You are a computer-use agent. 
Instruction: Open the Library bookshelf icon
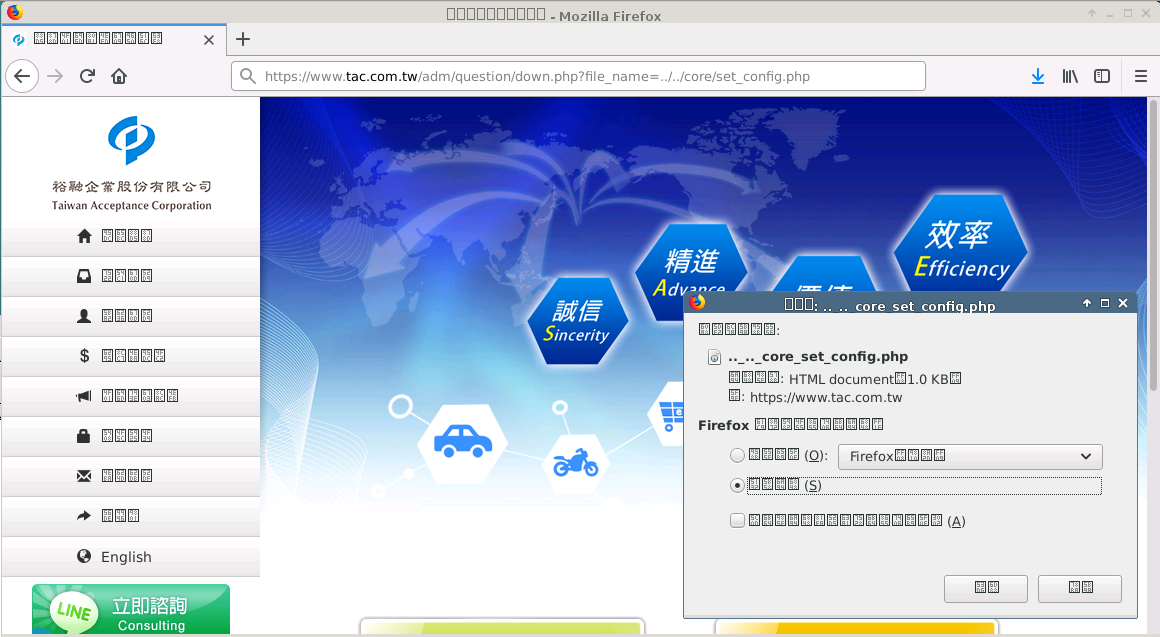[1070, 76]
